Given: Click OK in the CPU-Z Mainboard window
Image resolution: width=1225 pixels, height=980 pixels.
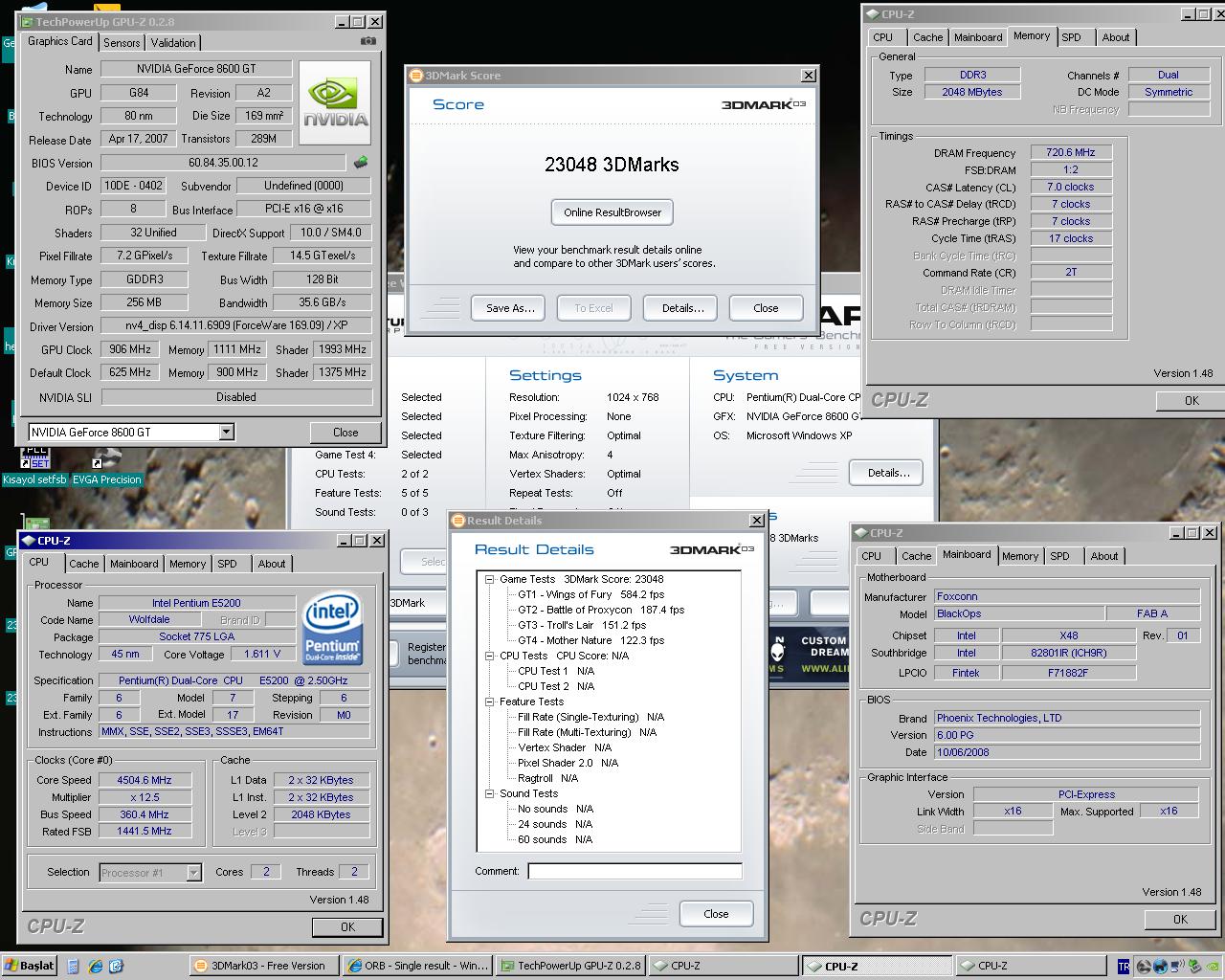Looking at the screenshot, I should [1180, 919].
